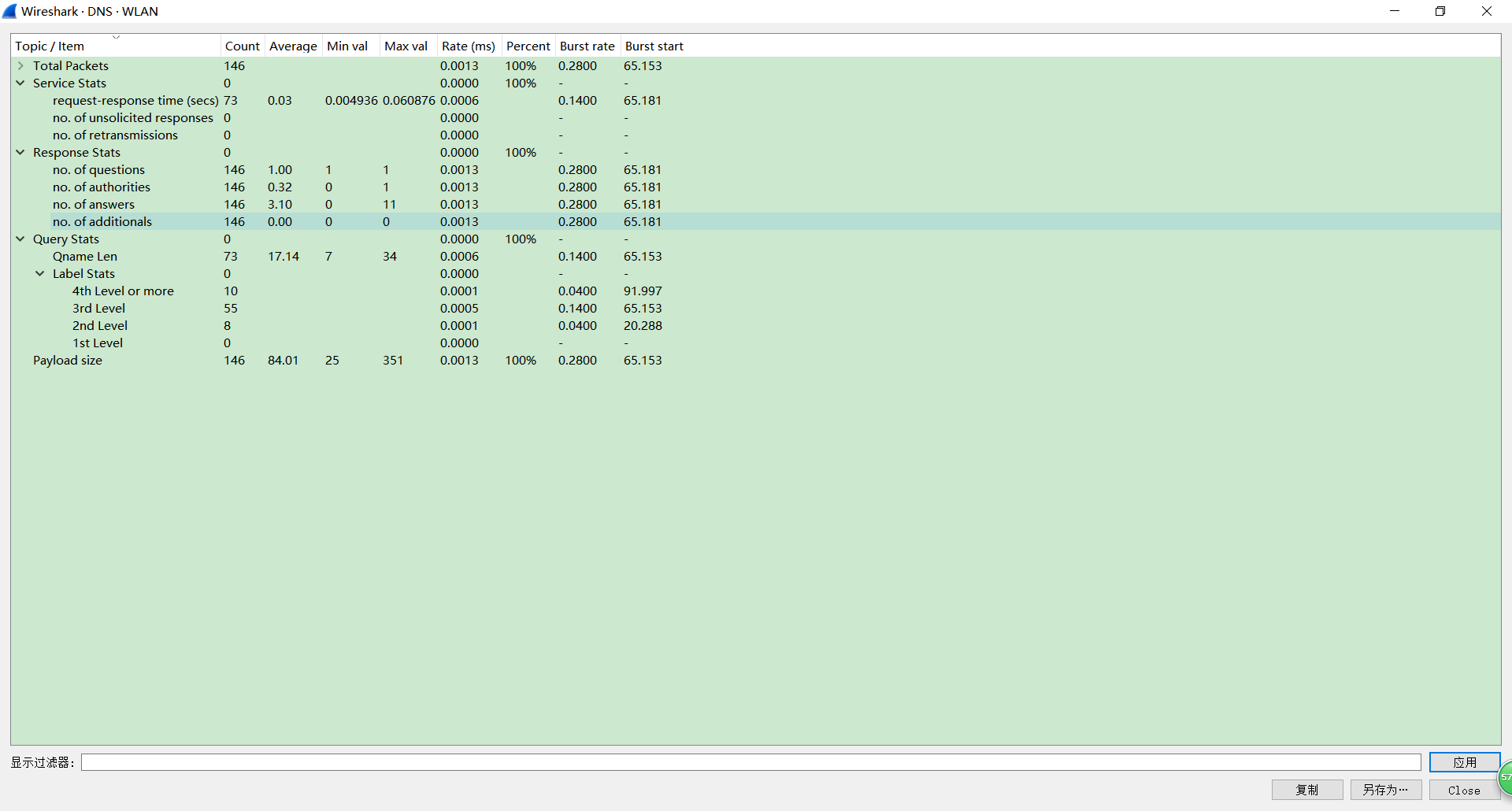Select the Response Stats label
The height and width of the screenshot is (811, 1512).
(x=76, y=153)
